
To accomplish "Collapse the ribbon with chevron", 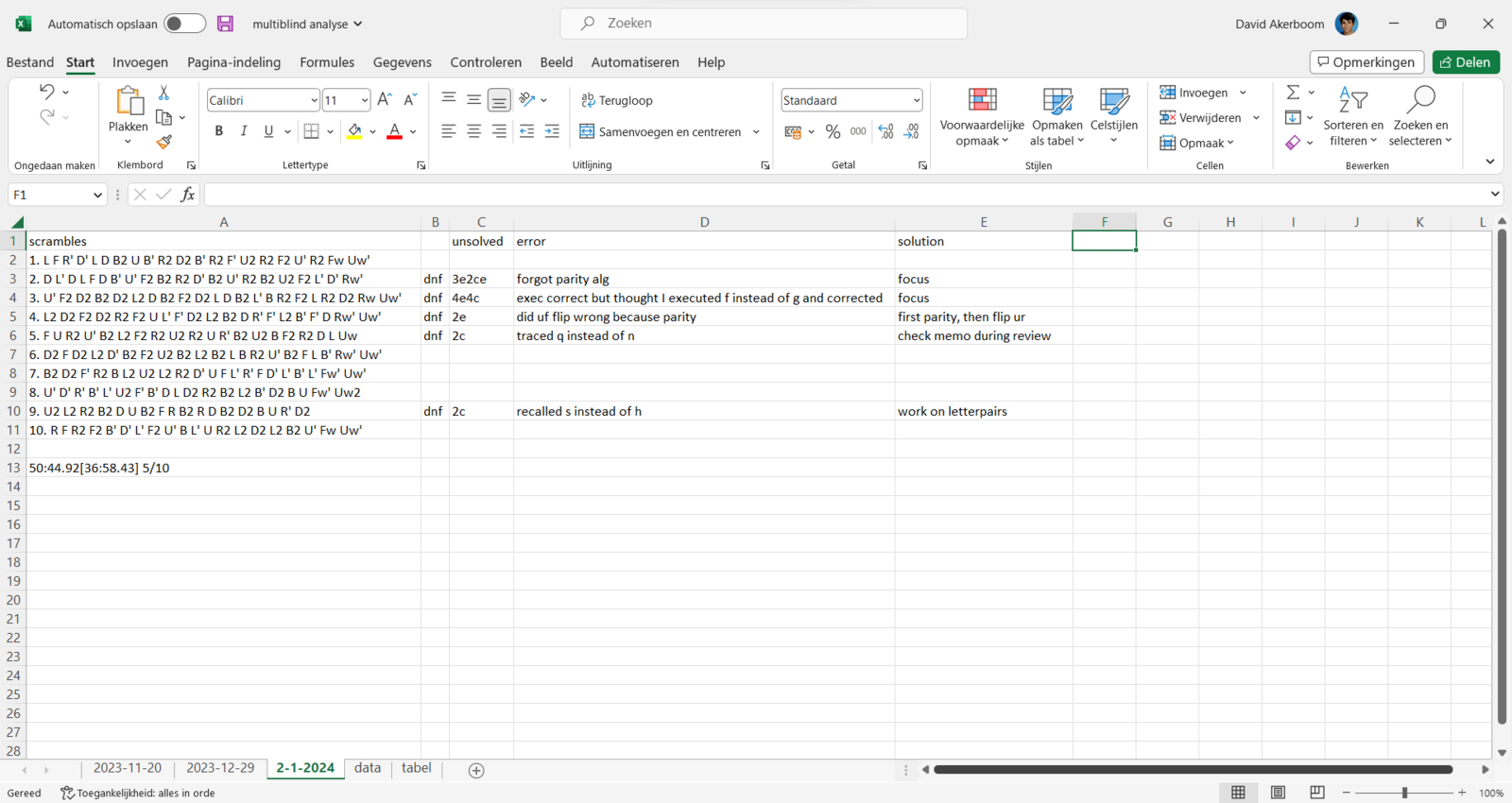I will click(1490, 162).
